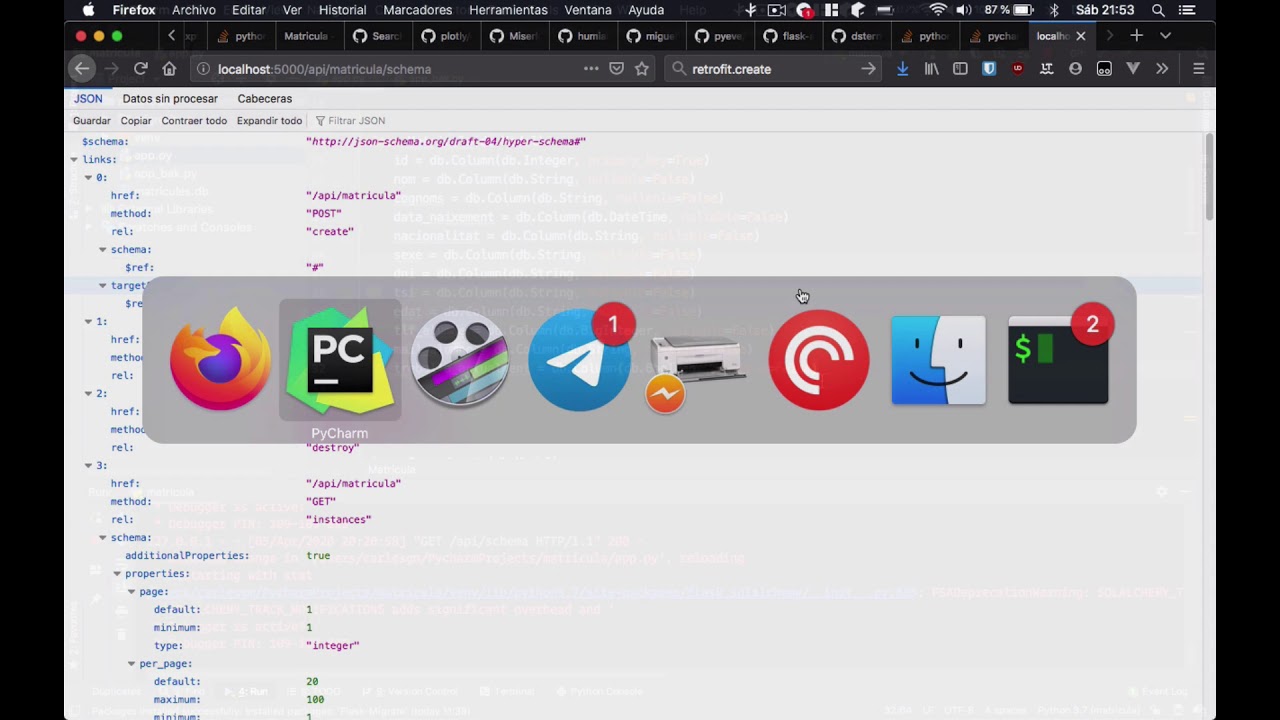Switch to the plotly GitHub tab
1280x720 pixels.
(x=446, y=36)
